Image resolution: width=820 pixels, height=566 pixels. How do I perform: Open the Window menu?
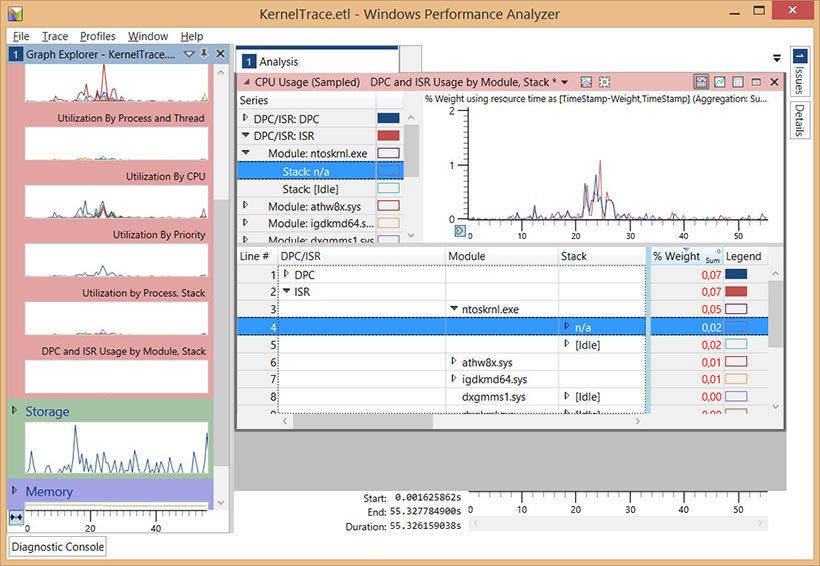click(x=148, y=36)
